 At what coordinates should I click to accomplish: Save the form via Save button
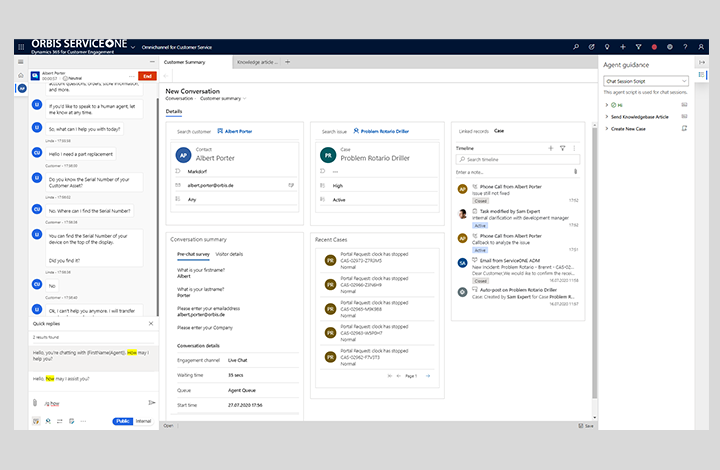[586, 426]
